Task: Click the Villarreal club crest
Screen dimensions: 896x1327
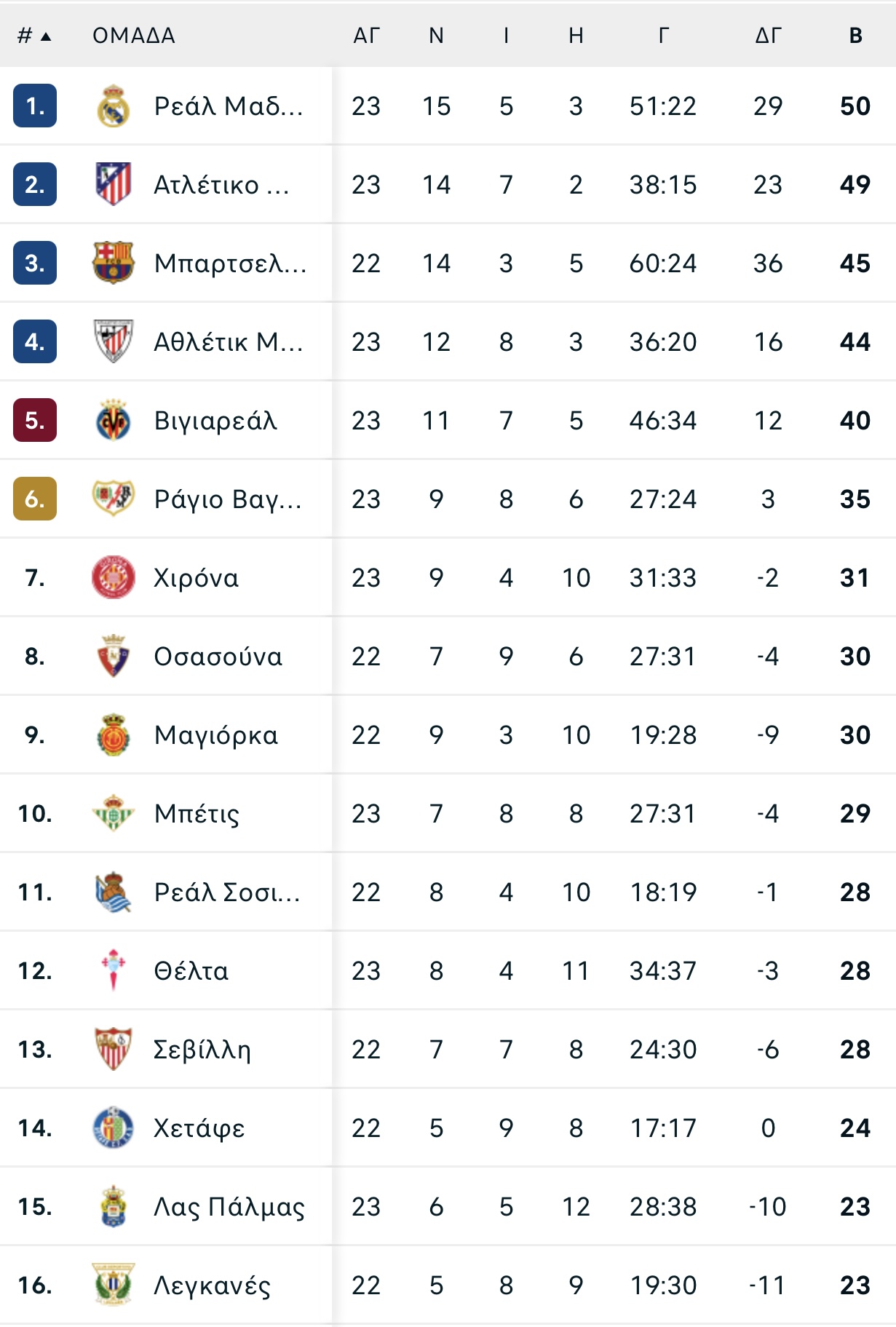Action: pyautogui.click(x=114, y=420)
